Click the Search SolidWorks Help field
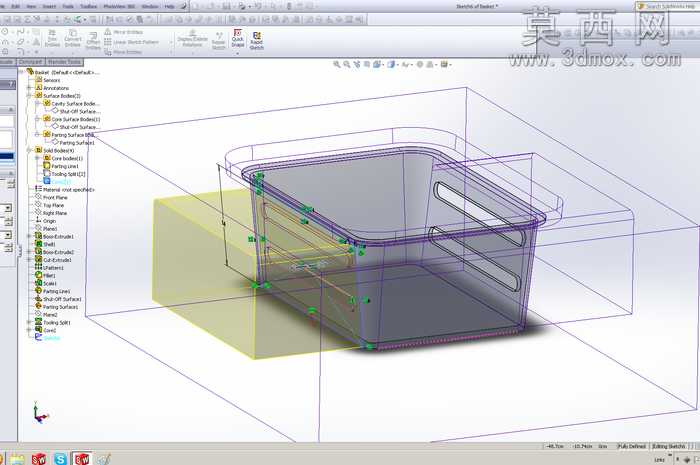The width and height of the screenshot is (700, 465). [667, 6]
